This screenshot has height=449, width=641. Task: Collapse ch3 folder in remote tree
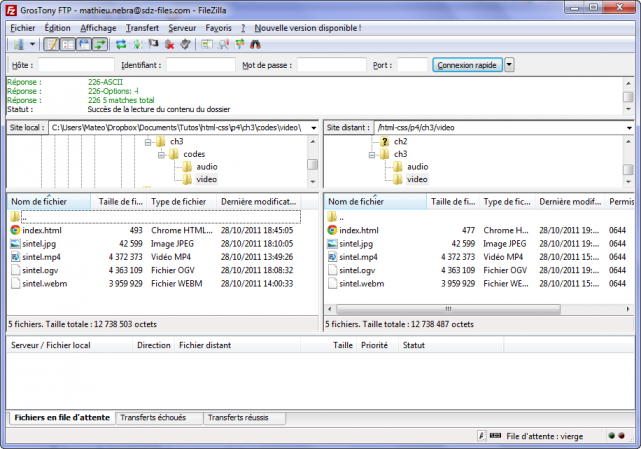[372, 154]
